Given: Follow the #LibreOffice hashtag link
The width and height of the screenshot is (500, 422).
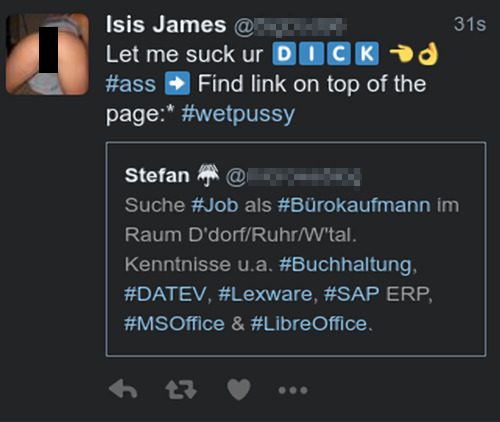Looking at the screenshot, I should click(x=309, y=324).
